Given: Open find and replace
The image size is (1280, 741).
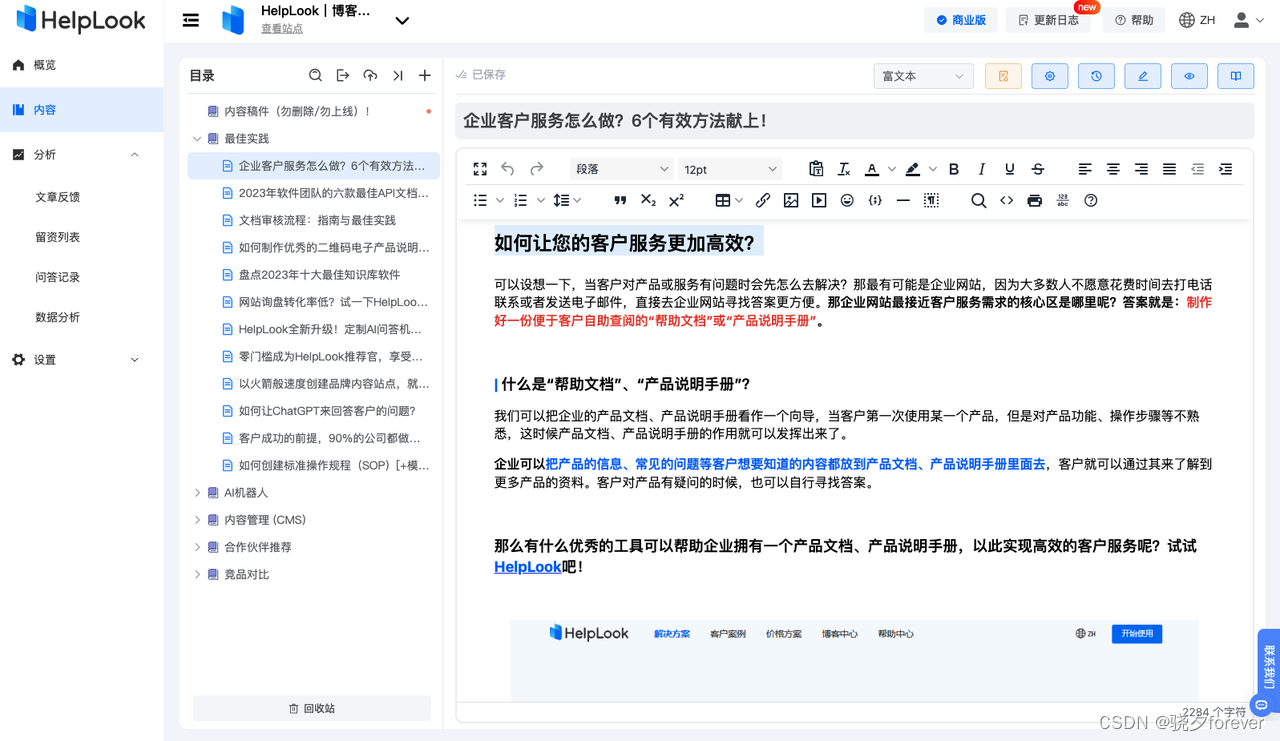Looking at the screenshot, I should coord(978,201).
